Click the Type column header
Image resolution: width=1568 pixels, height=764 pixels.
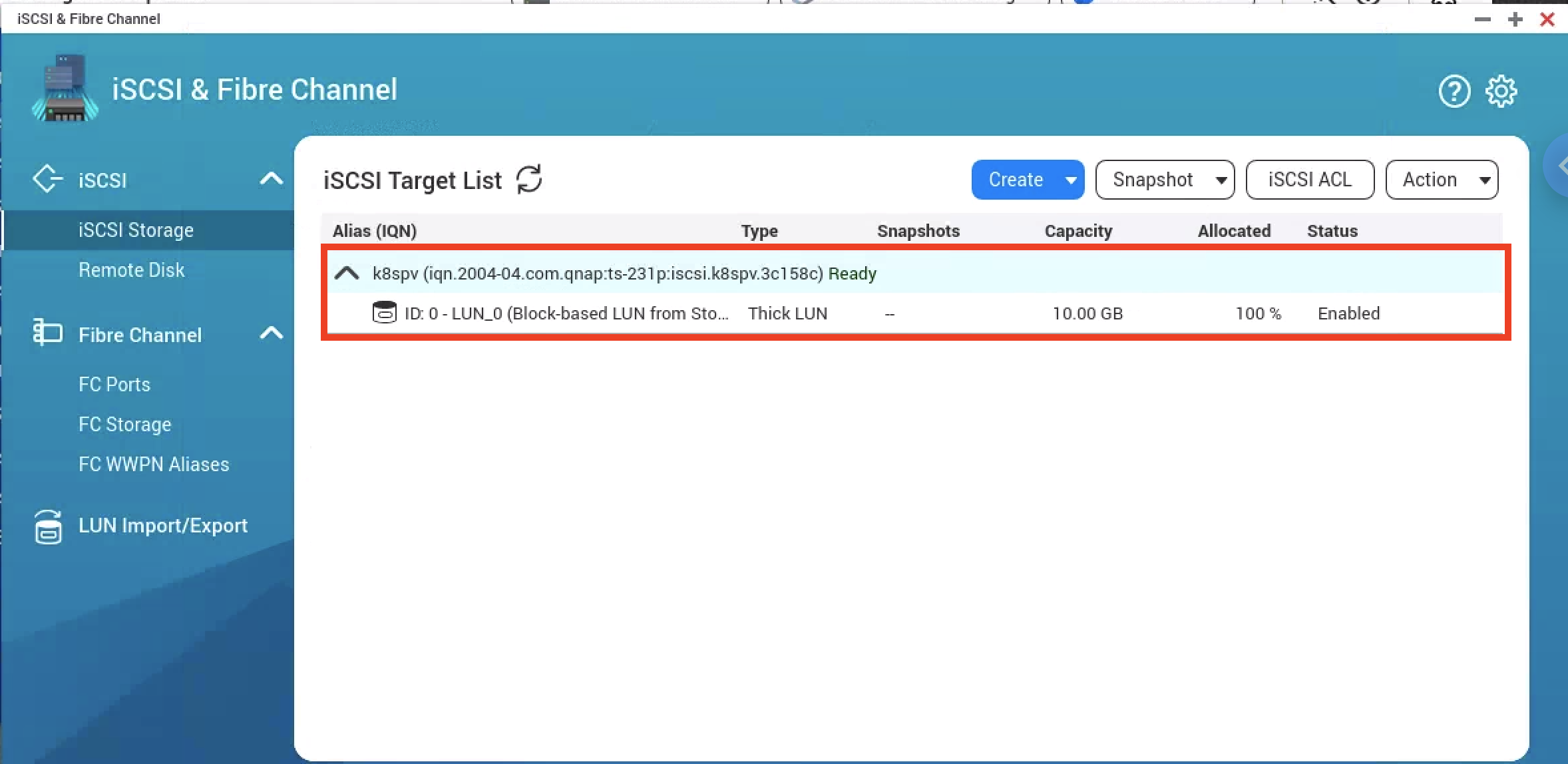(x=759, y=231)
